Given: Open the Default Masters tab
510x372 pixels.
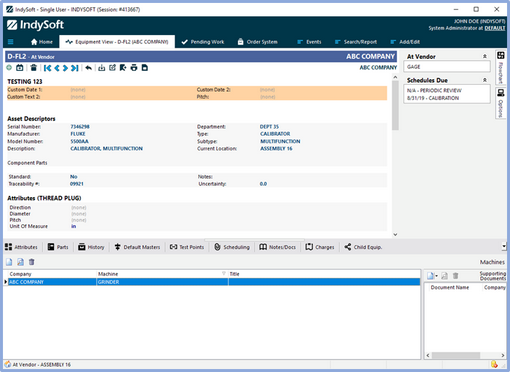Looking at the screenshot, I should tap(137, 247).
